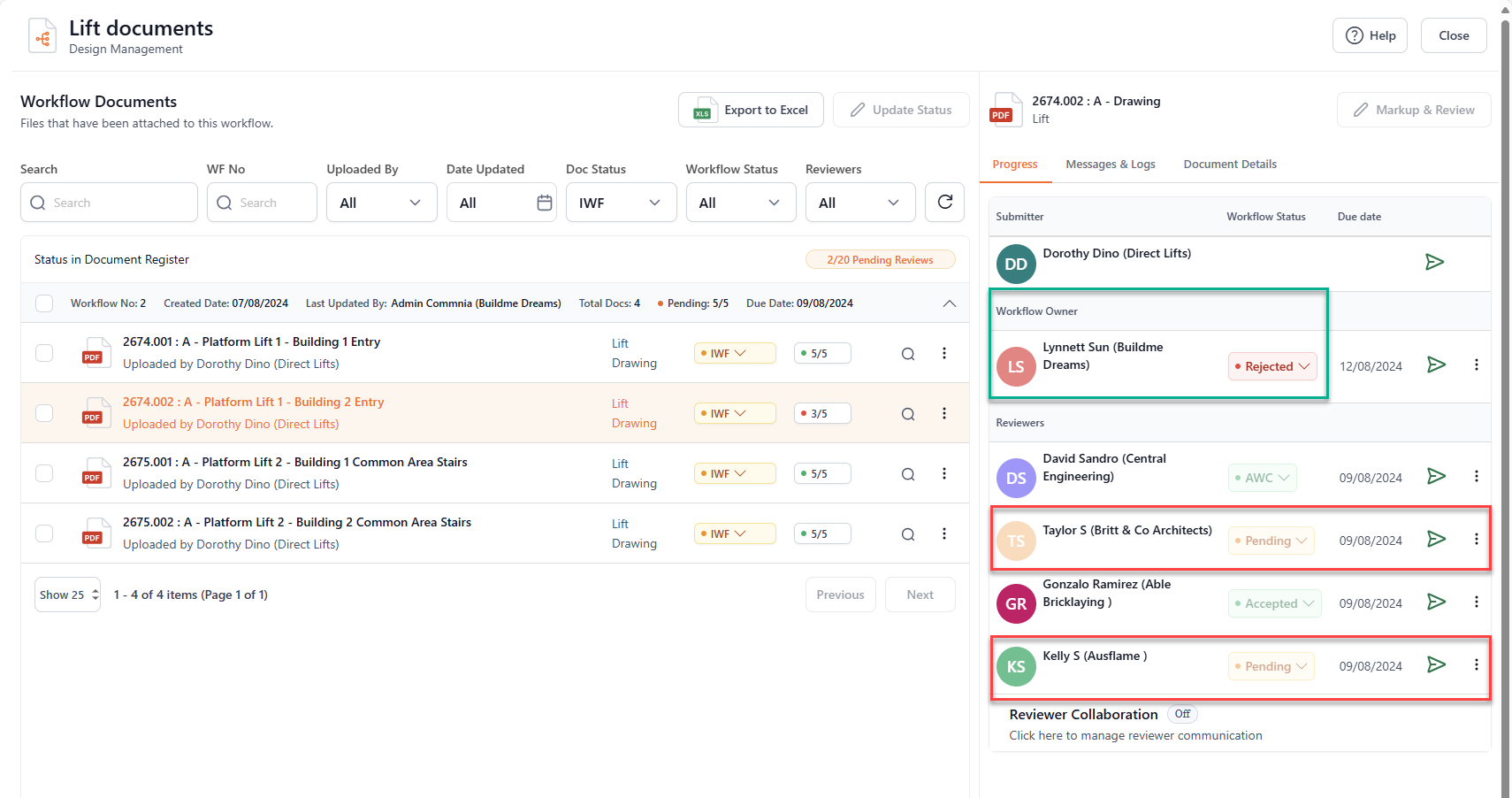Open the Uploaded By filter dropdown
Image resolution: width=1512 pixels, height=798 pixels.
(381, 203)
